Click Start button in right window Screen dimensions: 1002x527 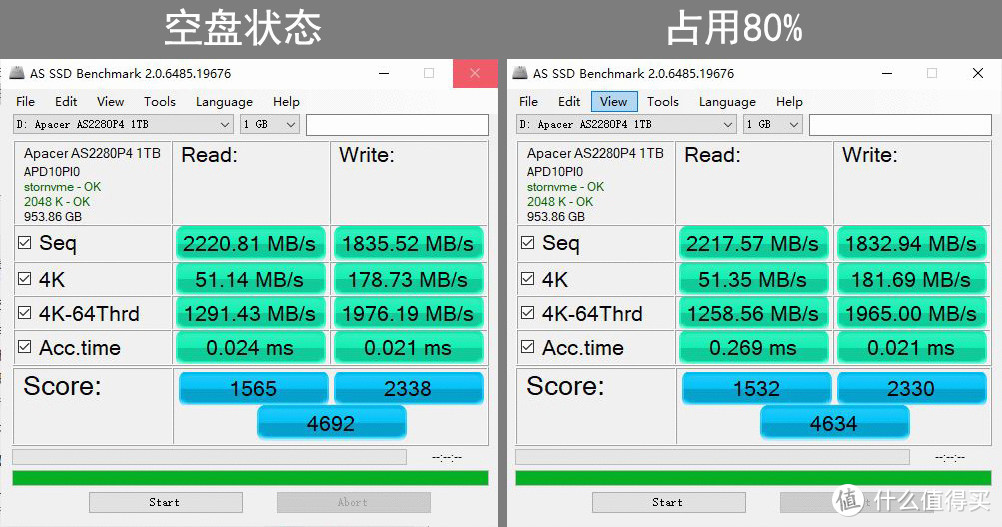click(x=668, y=502)
